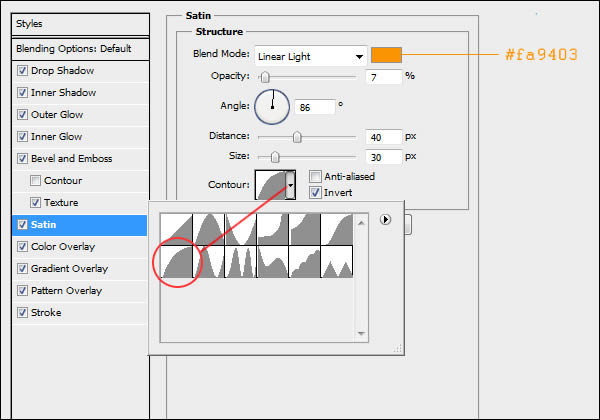Screen dimensions: 600x420
Task: Select the Linear contour preset thumbnail
Action: pos(177,230)
